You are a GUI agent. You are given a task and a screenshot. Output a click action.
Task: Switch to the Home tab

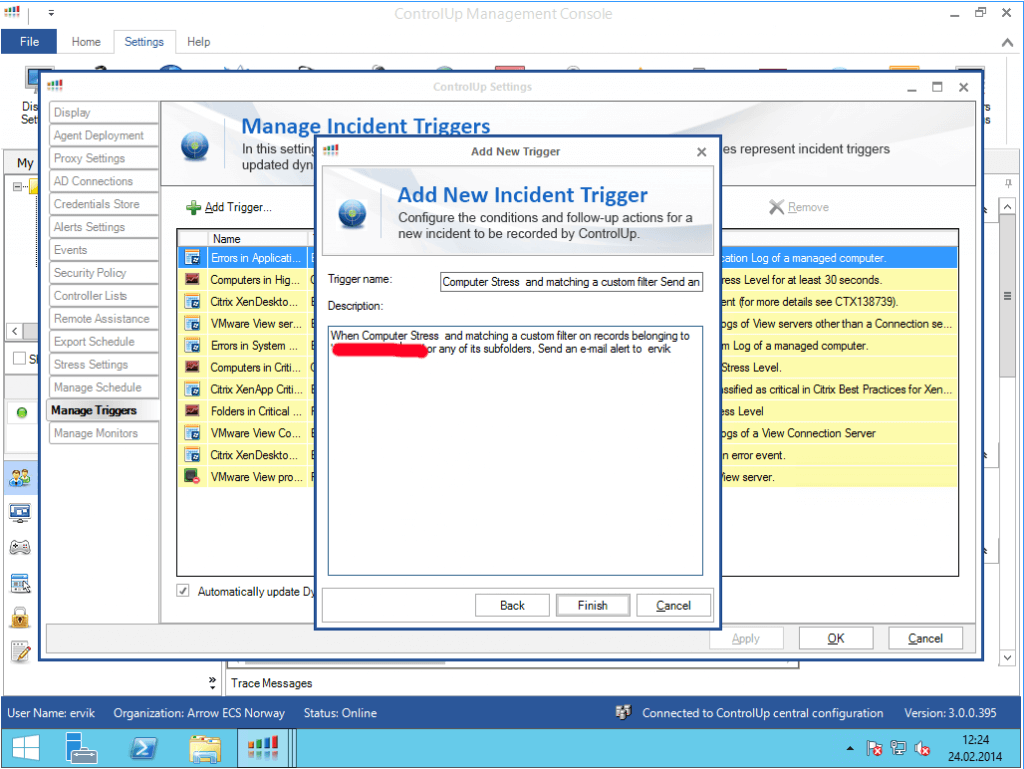point(86,42)
